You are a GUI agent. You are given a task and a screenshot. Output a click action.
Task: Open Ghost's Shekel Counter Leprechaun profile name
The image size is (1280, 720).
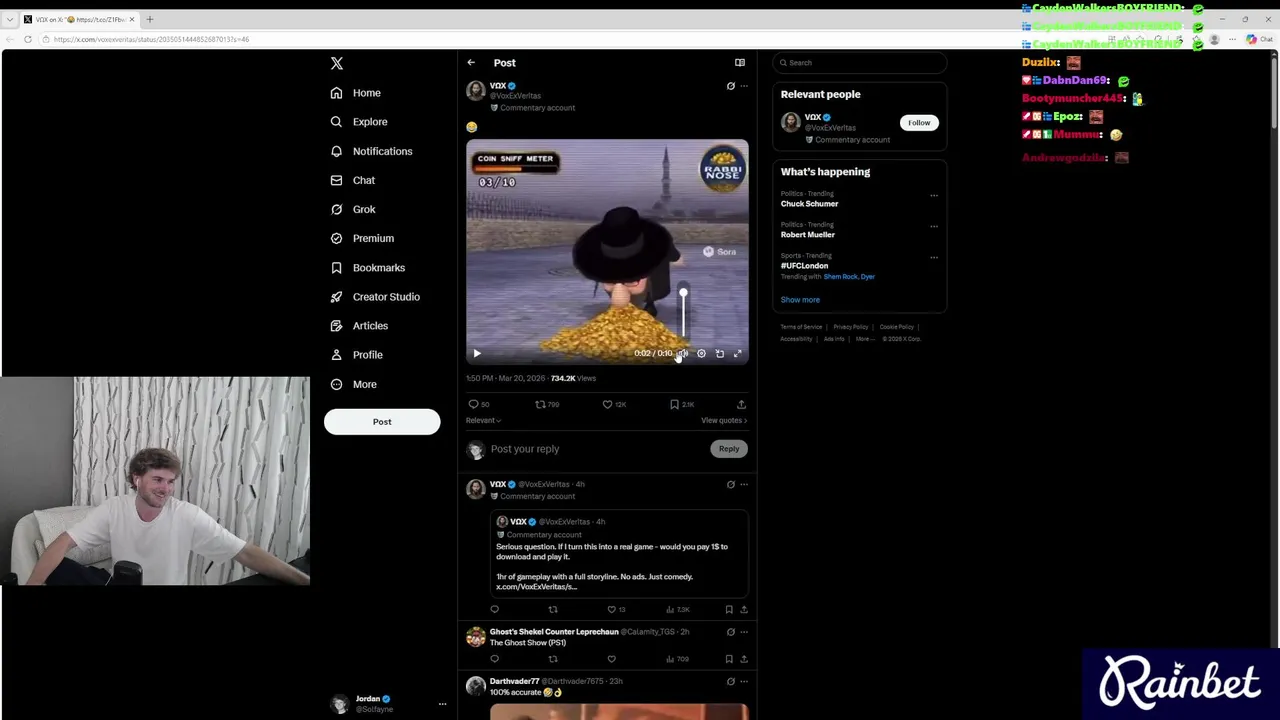point(554,632)
